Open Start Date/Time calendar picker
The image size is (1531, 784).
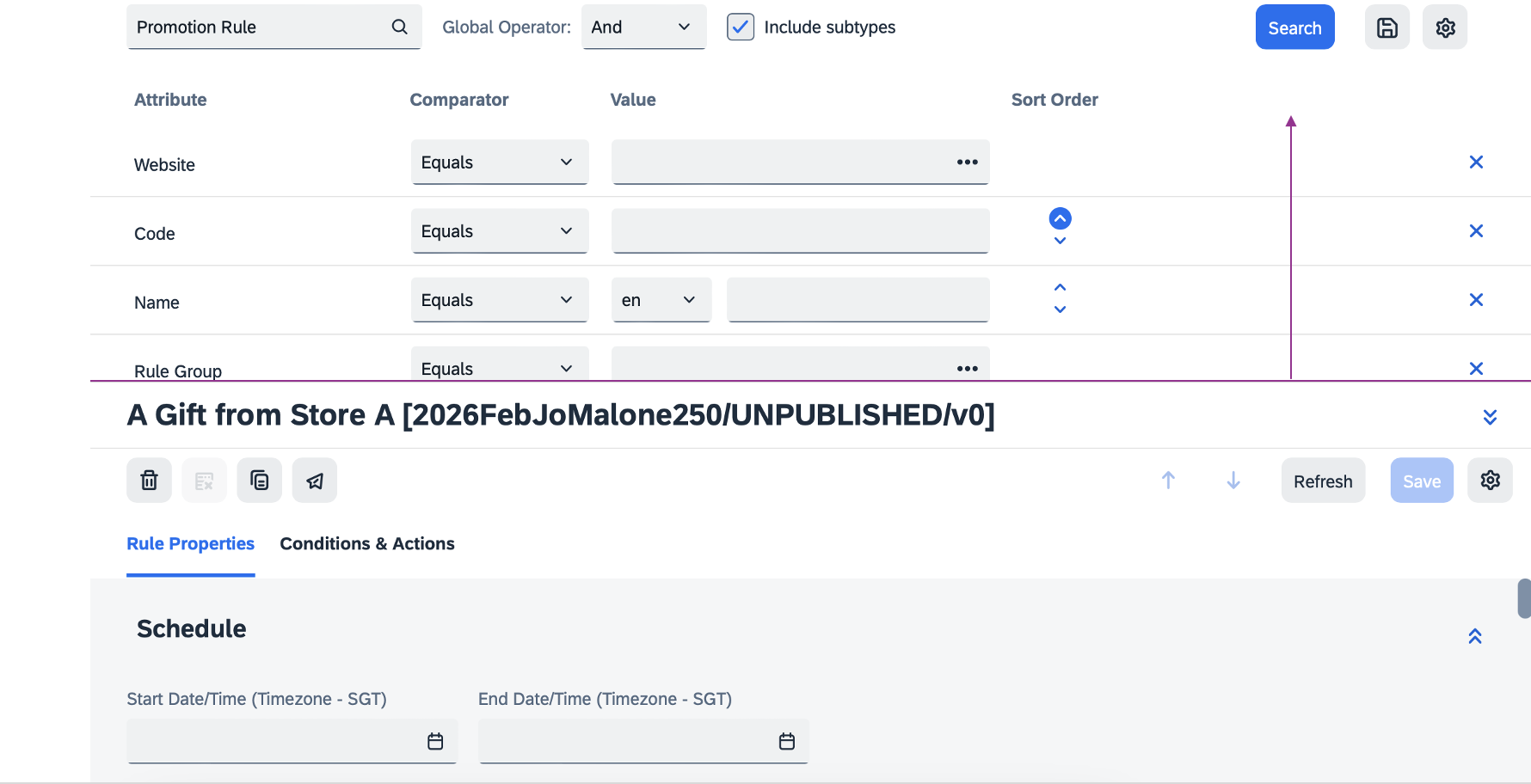tap(435, 741)
